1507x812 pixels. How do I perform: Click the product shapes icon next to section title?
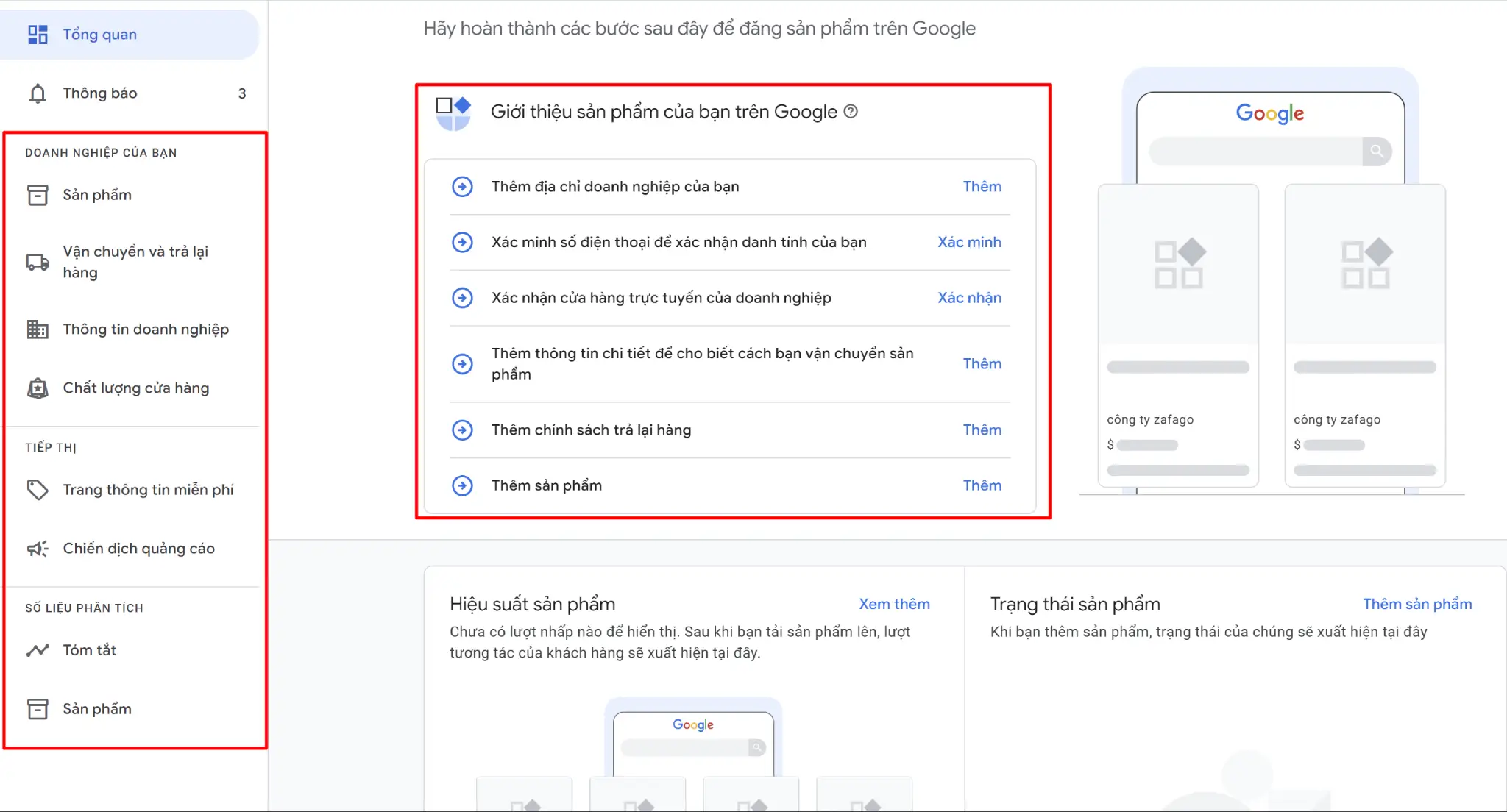pos(453,113)
